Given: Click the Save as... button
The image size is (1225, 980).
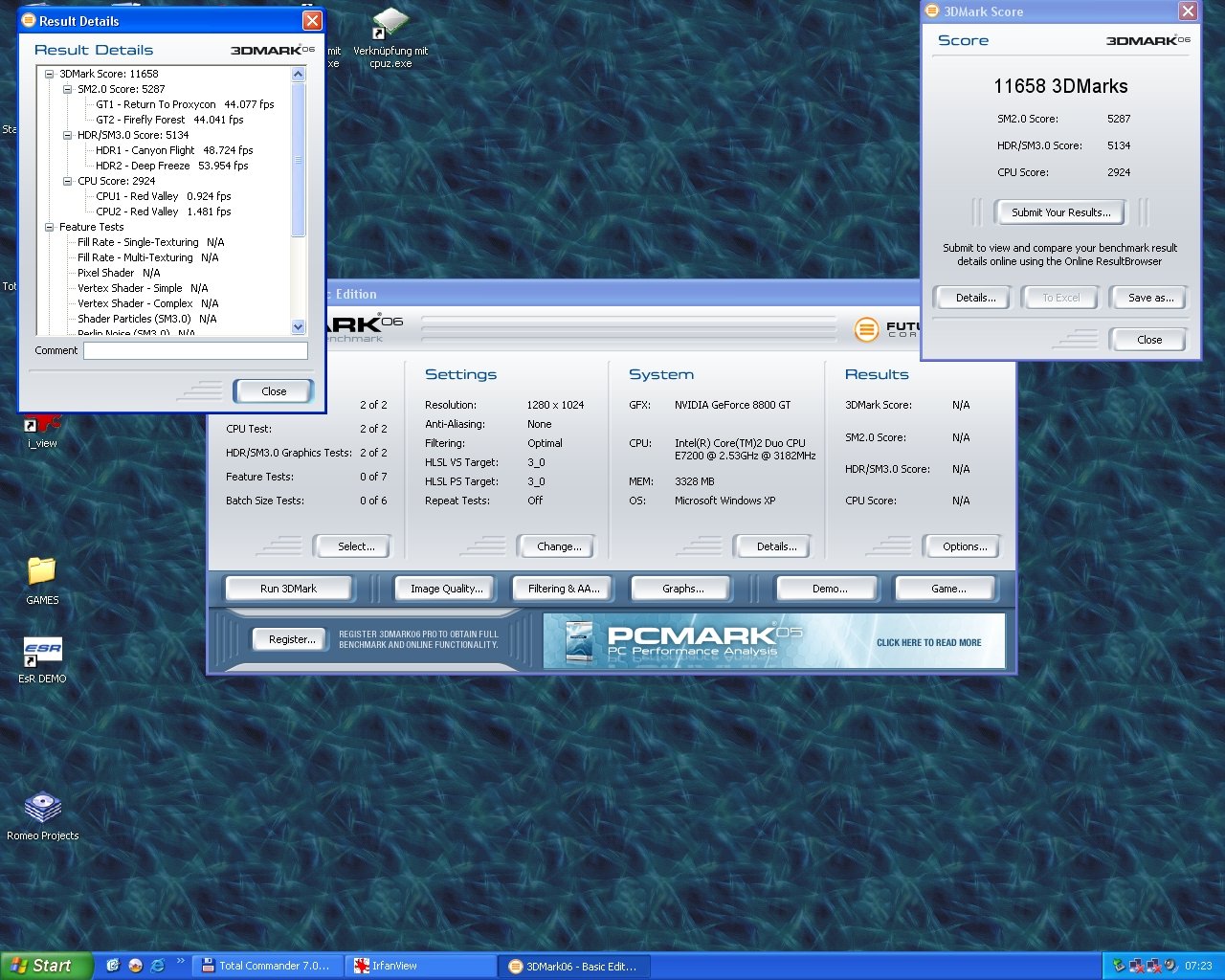Looking at the screenshot, I should pos(1150,298).
